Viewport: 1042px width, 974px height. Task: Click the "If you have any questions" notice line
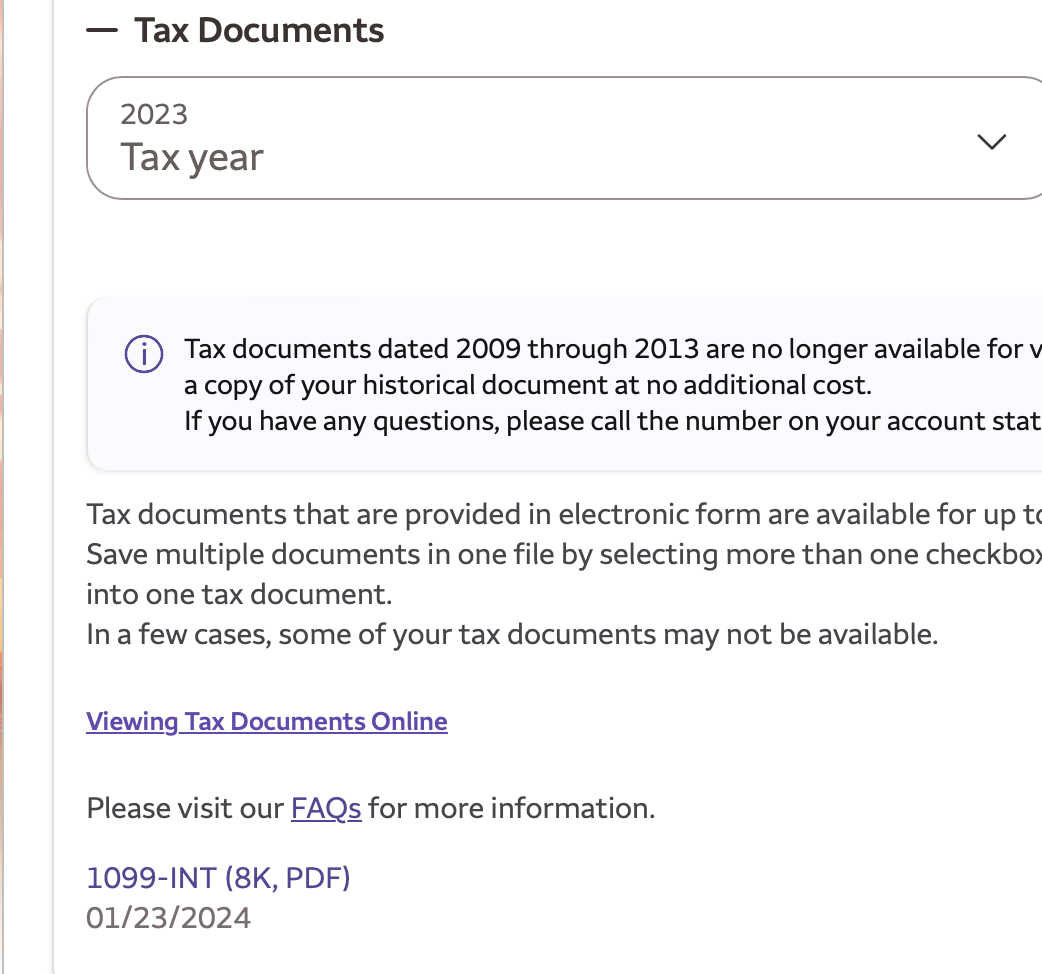pyautogui.click(x=610, y=421)
